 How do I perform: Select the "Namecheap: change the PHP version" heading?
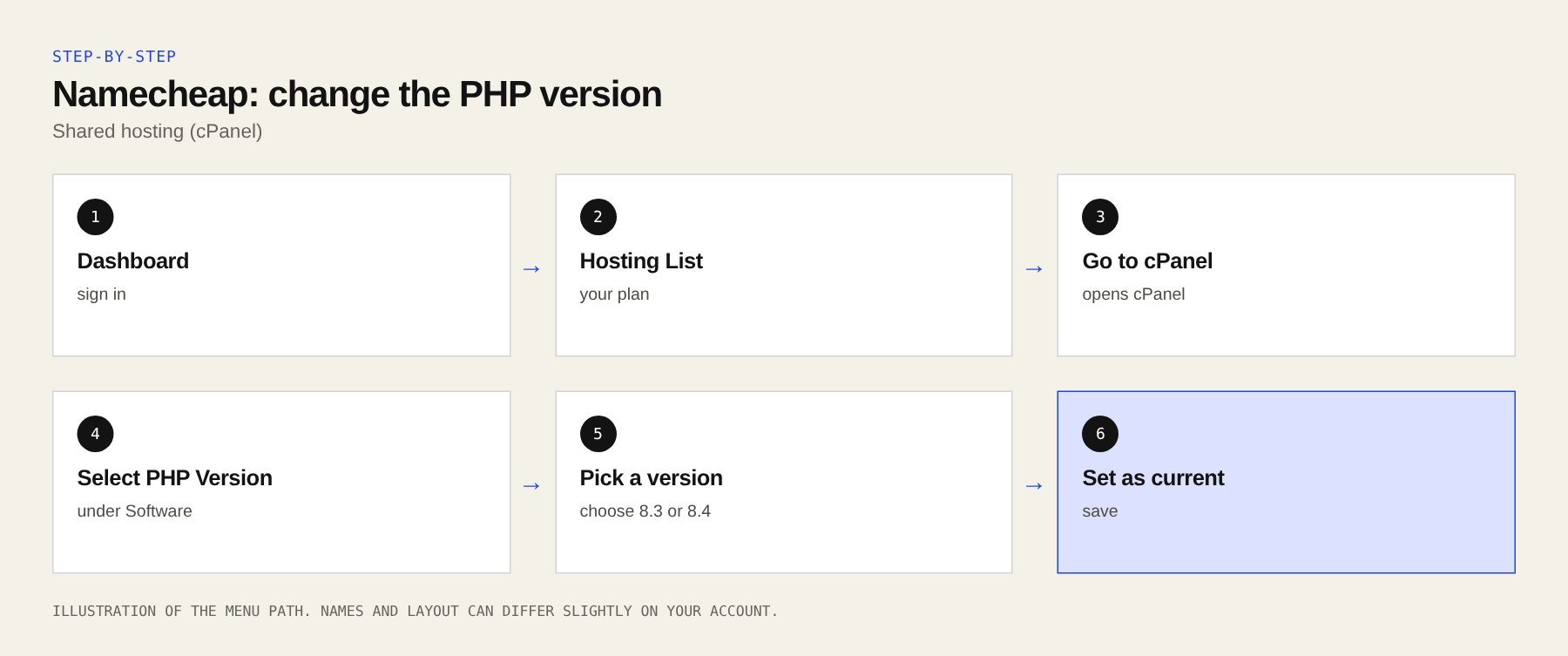[357, 94]
